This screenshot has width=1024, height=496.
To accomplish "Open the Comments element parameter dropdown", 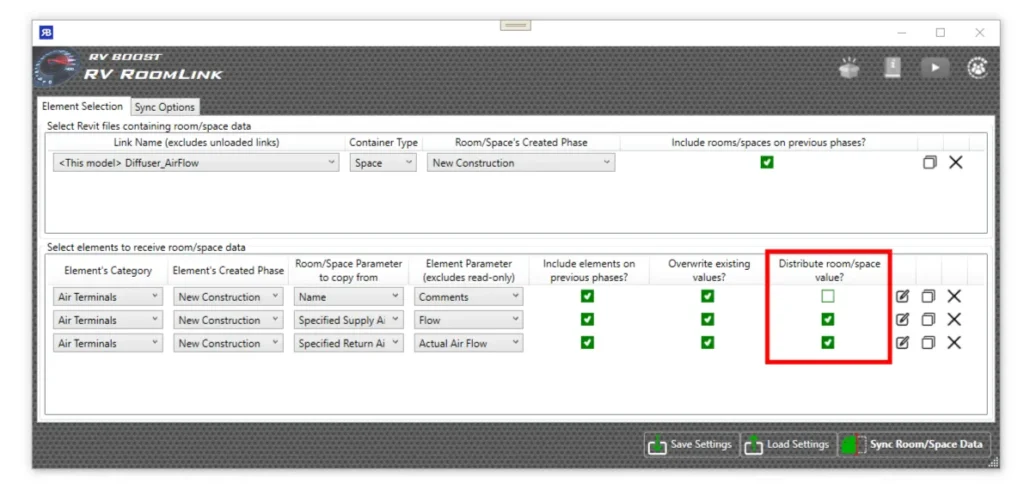I will click(469, 297).
